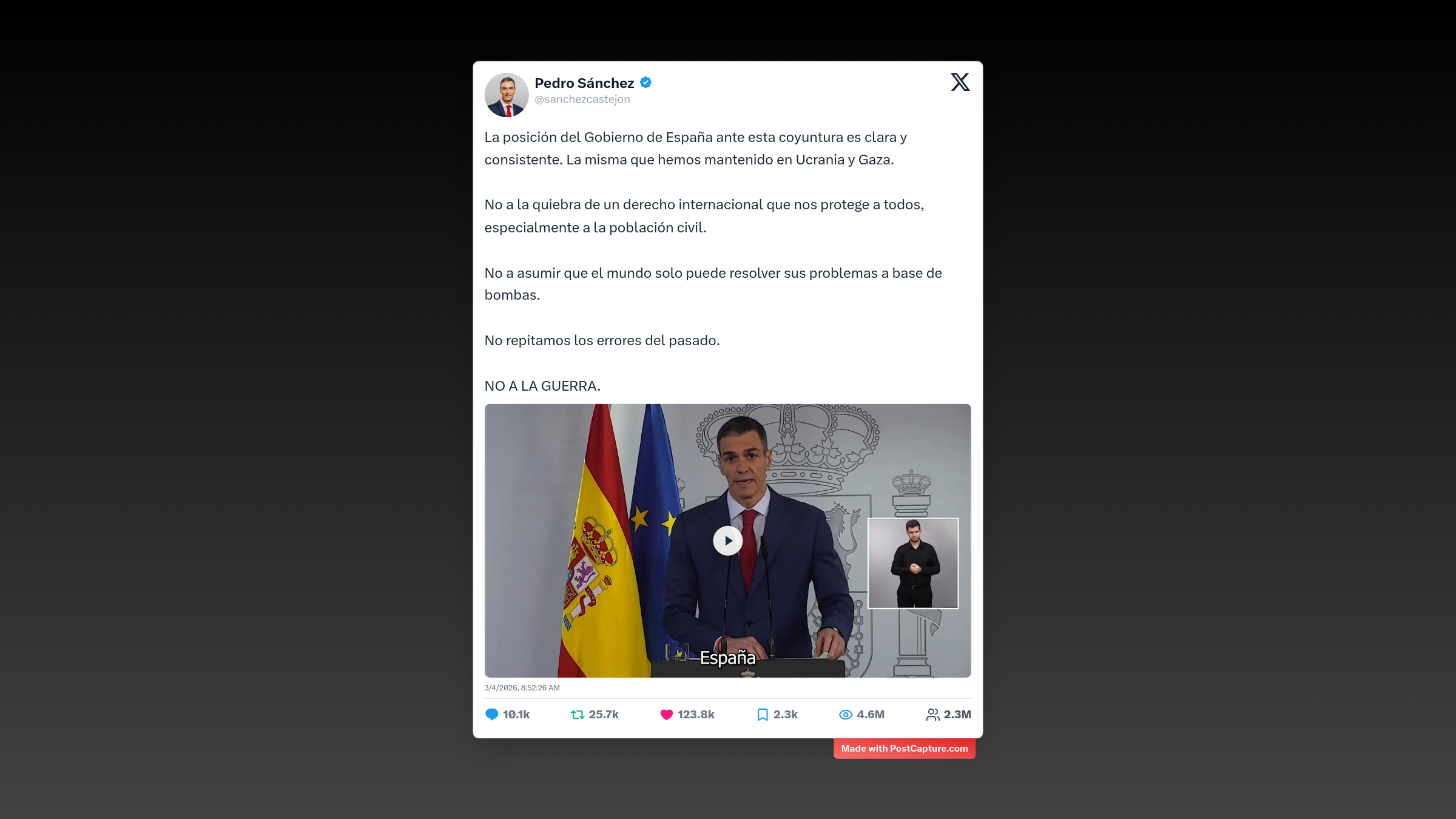Viewport: 1456px width, 819px height.
Task: Open the @sanchezcastejon handle link
Action: [582, 99]
